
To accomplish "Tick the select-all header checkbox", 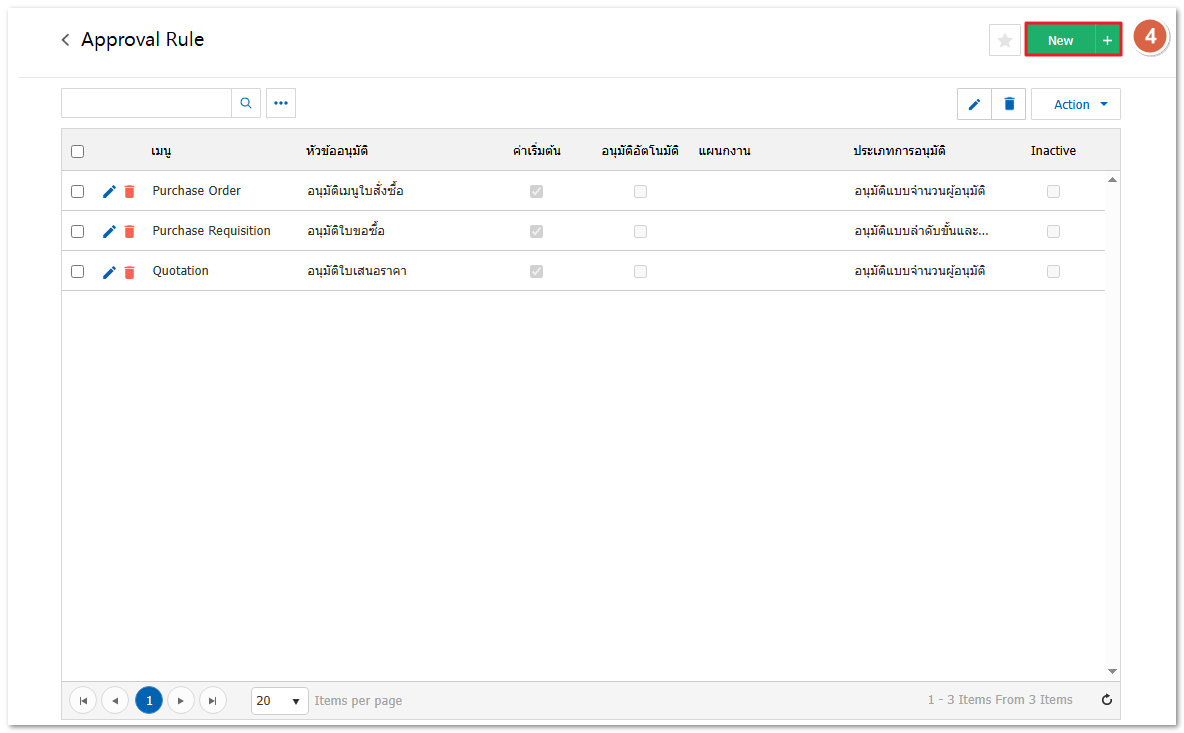I will [78, 151].
